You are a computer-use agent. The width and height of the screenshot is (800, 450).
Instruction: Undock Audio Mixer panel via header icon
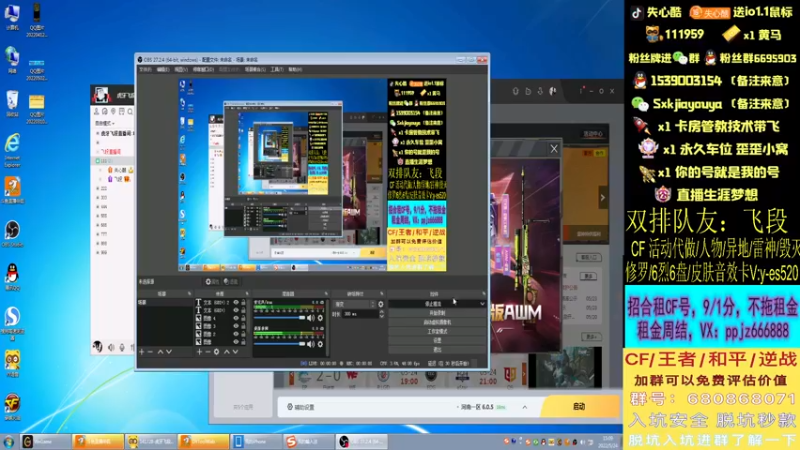(x=326, y=294)
